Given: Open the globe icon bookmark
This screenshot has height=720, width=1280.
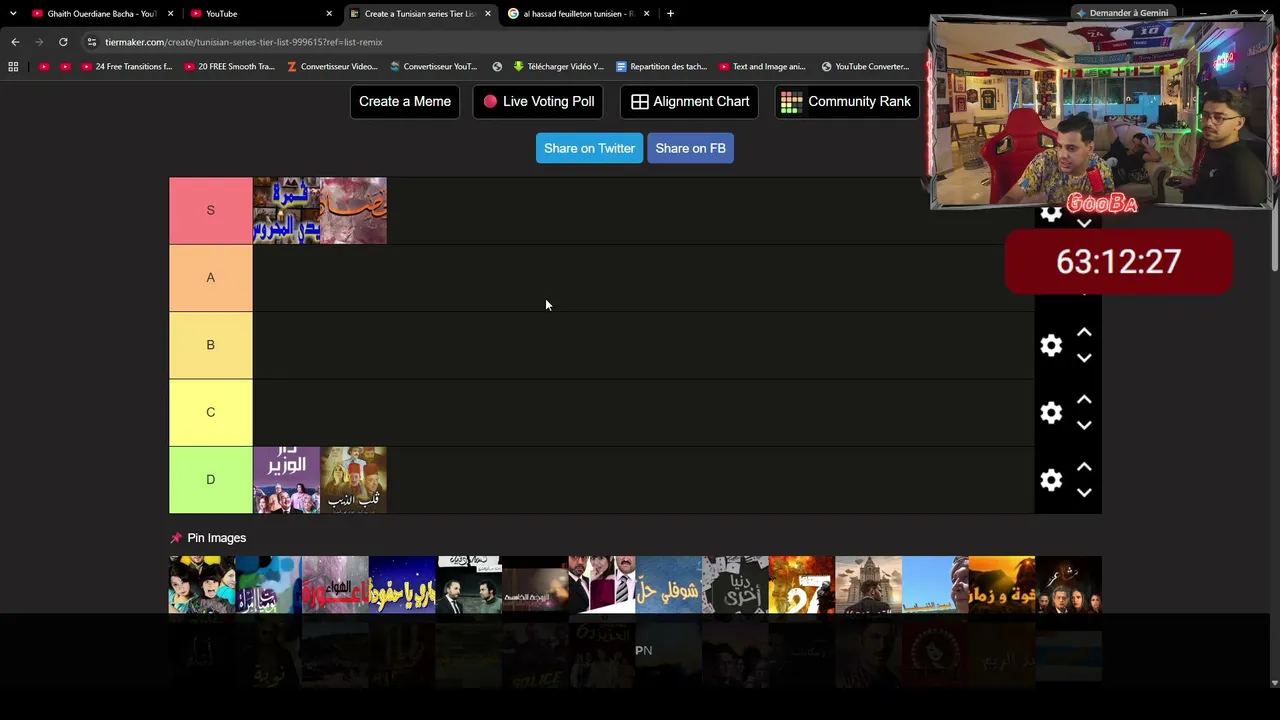Looking at the screenshot, I should pyautogui.click(x=497, y=67).
